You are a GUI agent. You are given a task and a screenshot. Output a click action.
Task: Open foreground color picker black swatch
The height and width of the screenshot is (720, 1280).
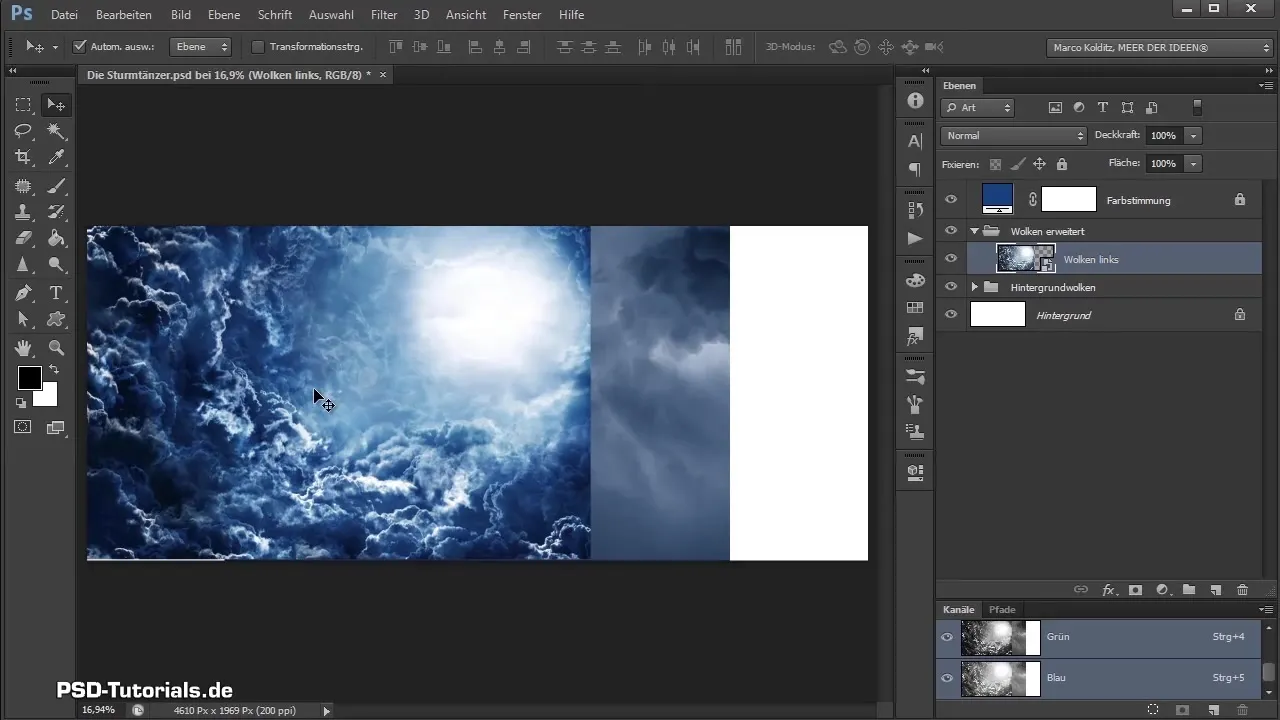(x=28, y=377)
